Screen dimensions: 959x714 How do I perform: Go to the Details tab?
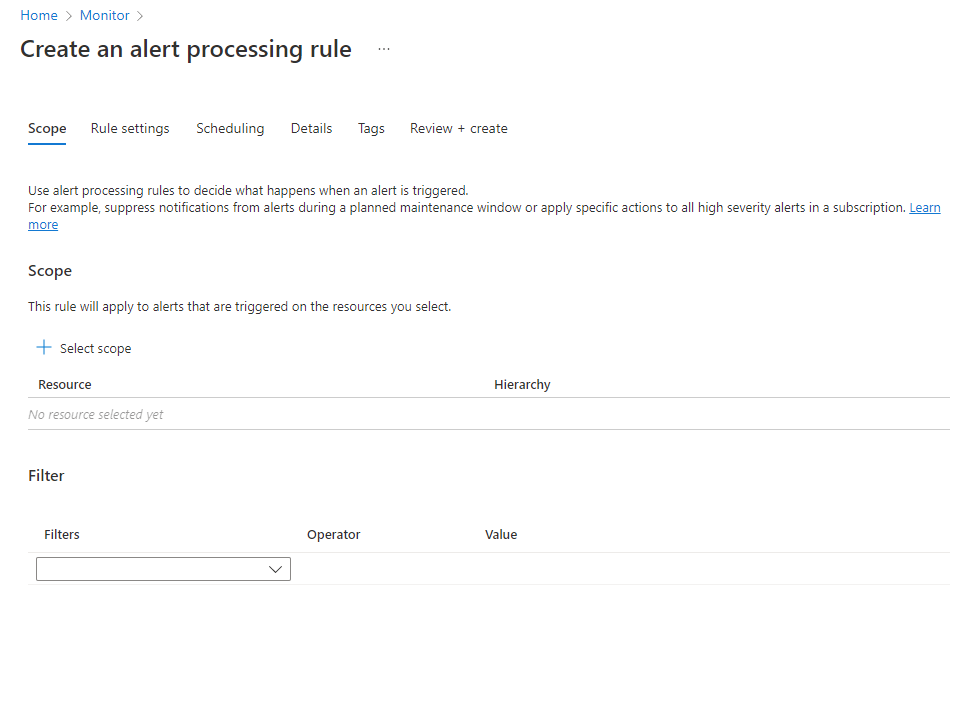point(311,128)
